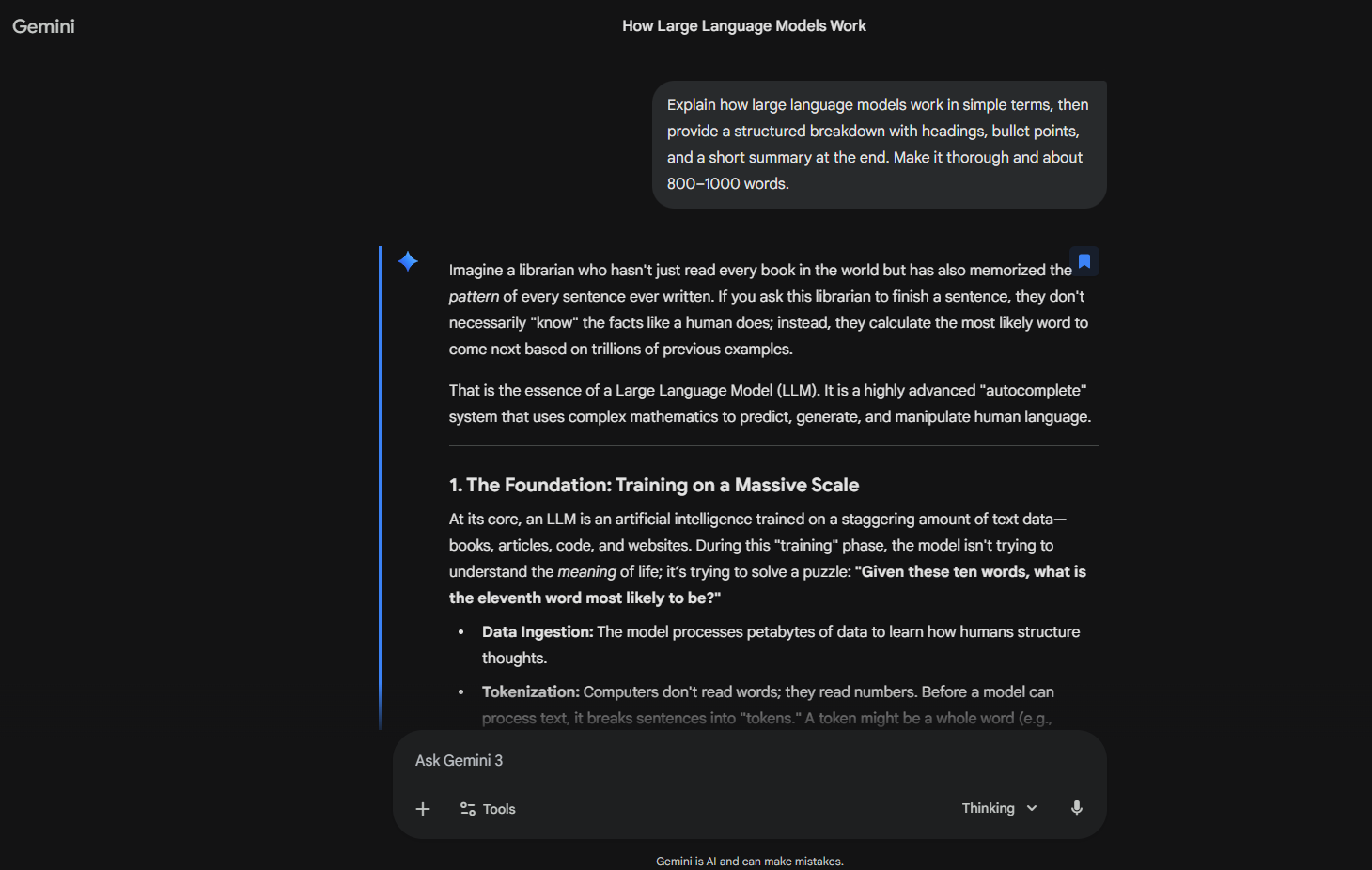
Task: Click the Gemini can make mistakes disclaimer
Action: [749, 861]
